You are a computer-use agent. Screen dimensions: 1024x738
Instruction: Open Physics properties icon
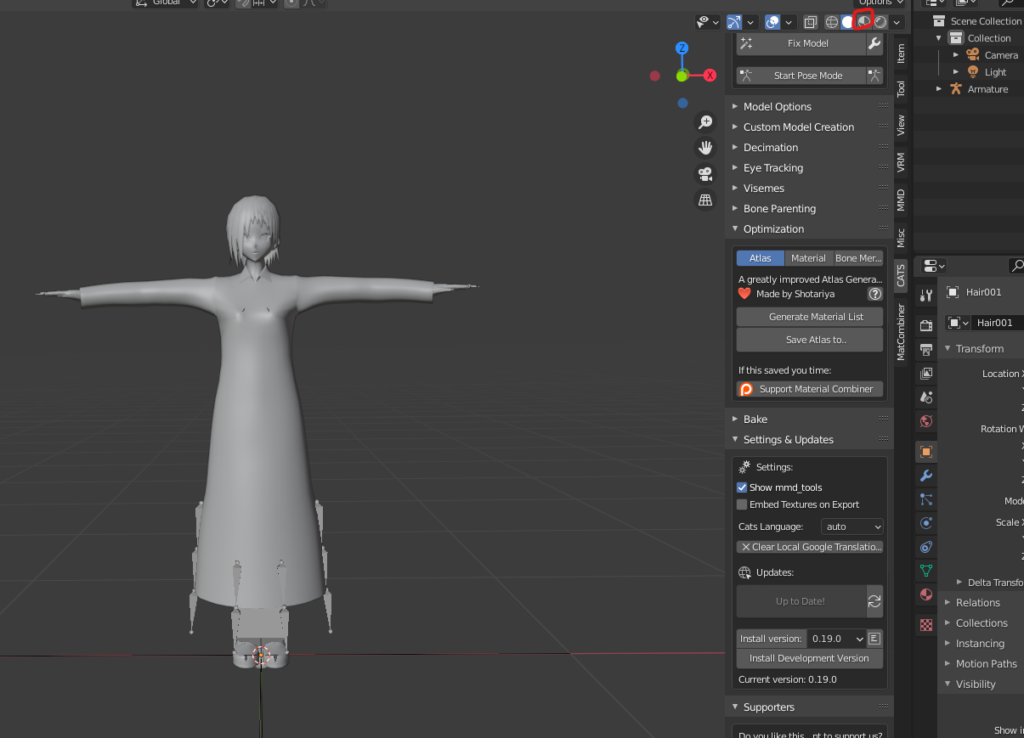pyautogui.click(x=926, y=523)
